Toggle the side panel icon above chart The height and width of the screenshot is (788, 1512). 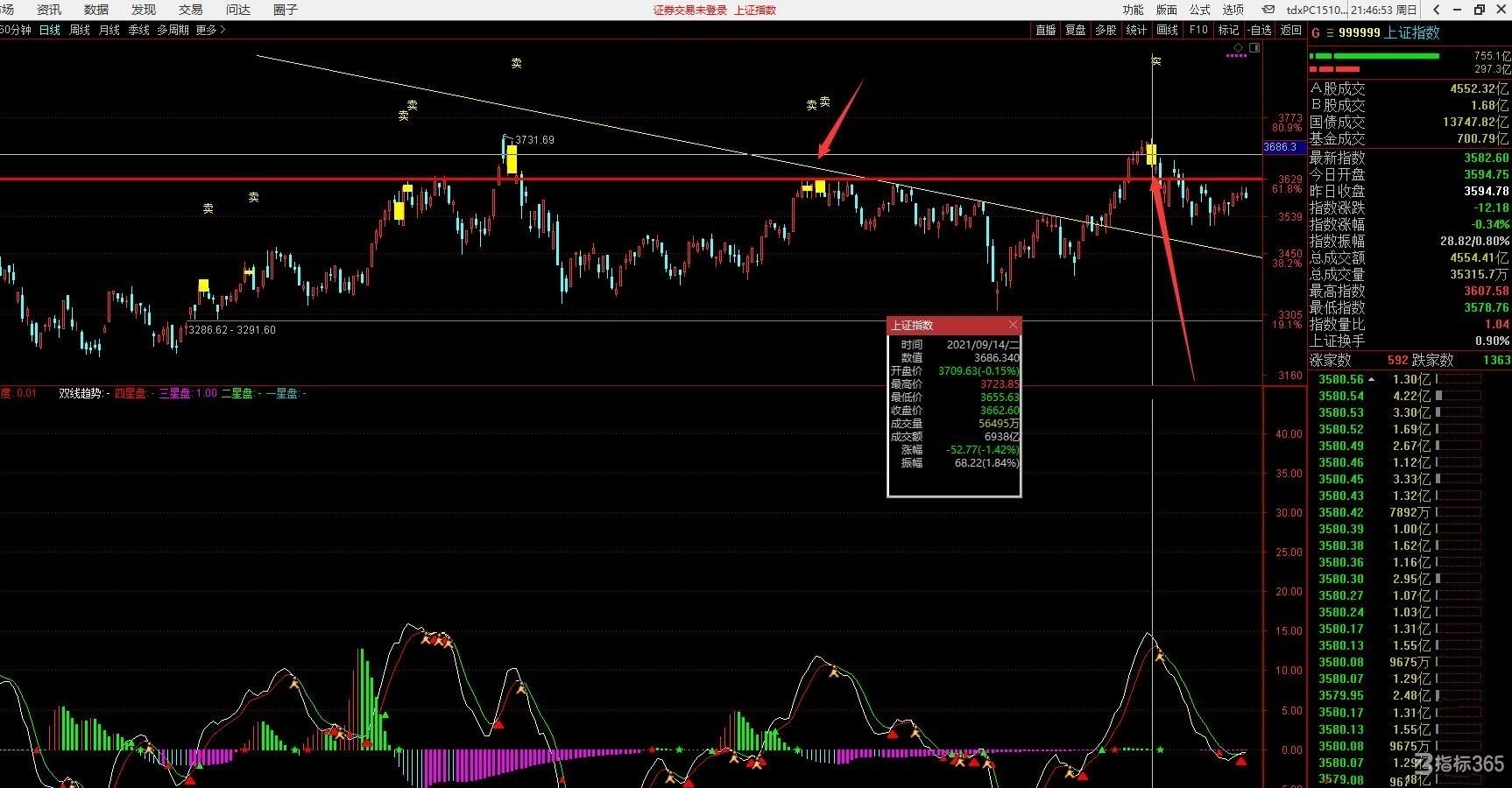[x=1254, y=47]
